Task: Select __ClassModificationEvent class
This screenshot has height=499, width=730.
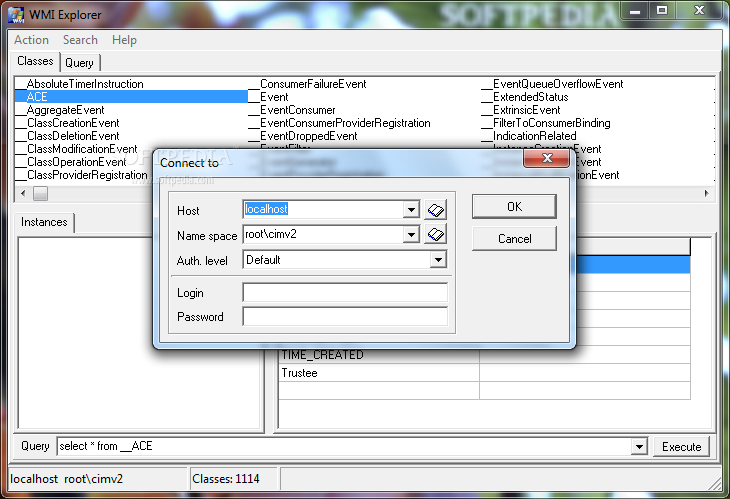Action: (77, 149)
